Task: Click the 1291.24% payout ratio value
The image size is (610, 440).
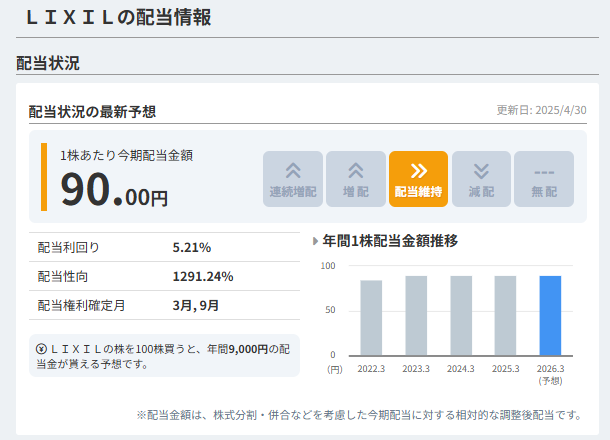Action: pyautogui.click(x=203, y=277)
